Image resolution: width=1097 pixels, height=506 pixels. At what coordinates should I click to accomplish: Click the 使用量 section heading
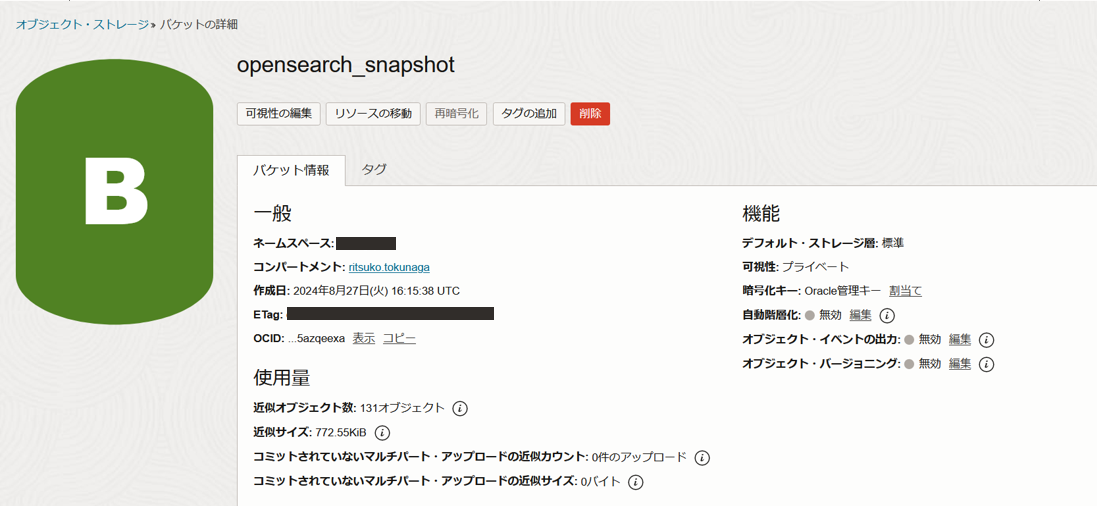pyautogui.click(x=282, y=378)
